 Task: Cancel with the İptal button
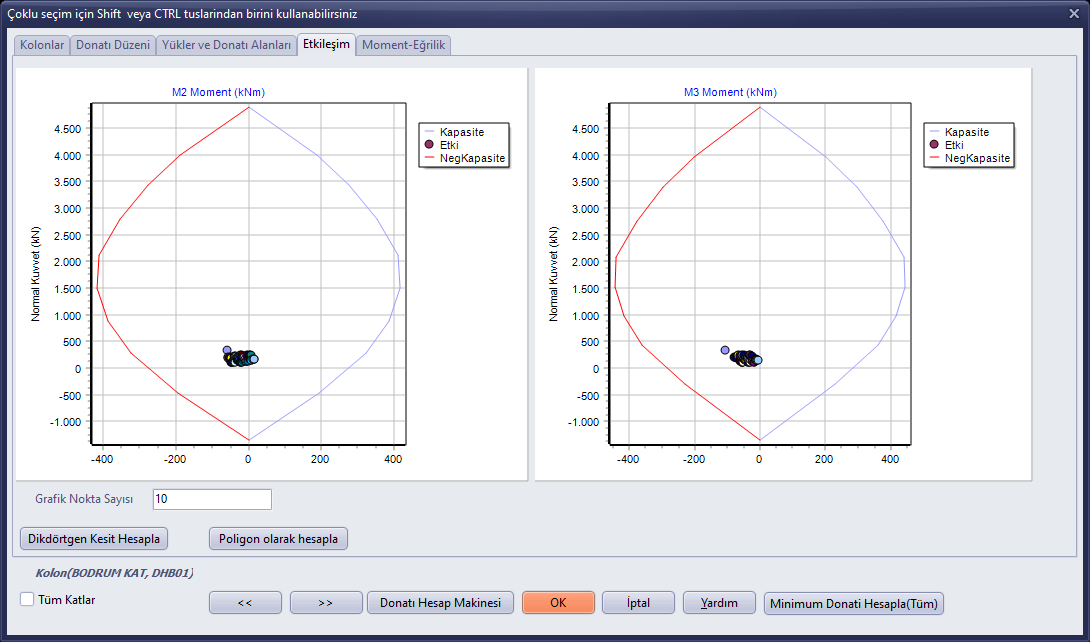[x=638, y=602]
